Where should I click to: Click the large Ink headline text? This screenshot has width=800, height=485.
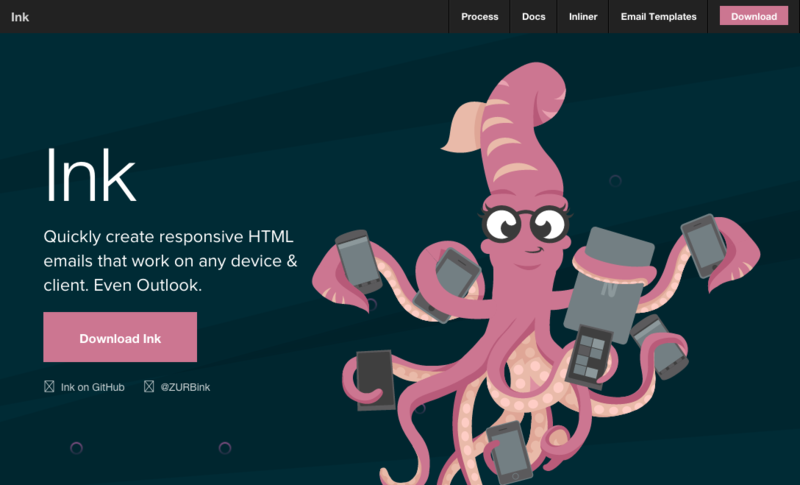[90, 175]
